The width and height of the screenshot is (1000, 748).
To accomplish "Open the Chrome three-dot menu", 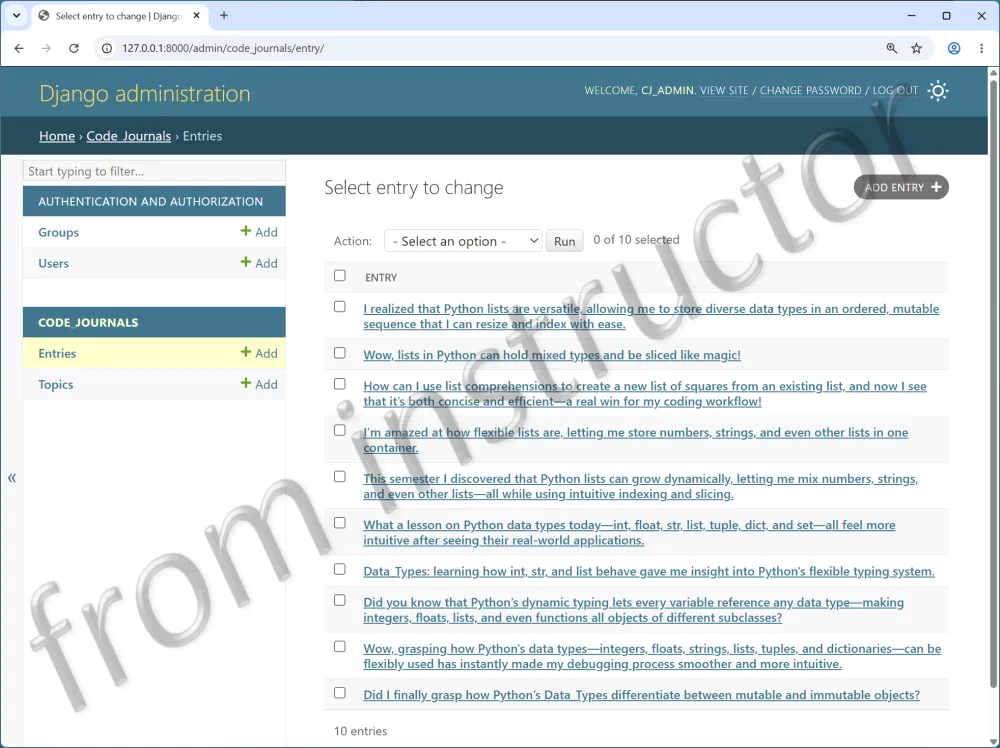I will coord(982,48).
